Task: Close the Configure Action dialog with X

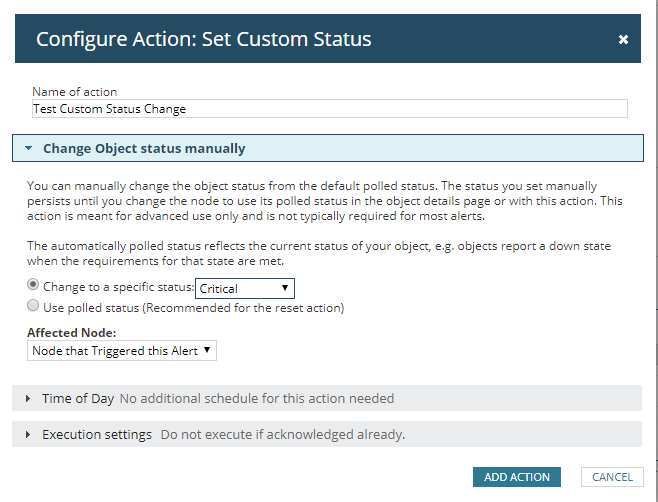Action: pyautogui.click(x=623, y=40)
